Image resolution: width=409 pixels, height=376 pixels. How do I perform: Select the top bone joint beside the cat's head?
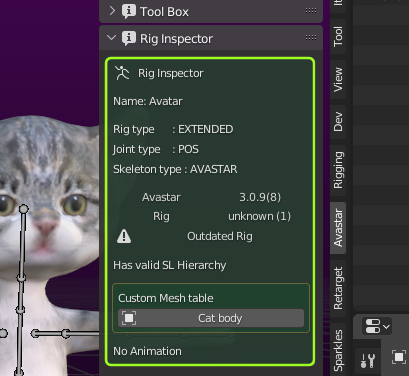24,209
